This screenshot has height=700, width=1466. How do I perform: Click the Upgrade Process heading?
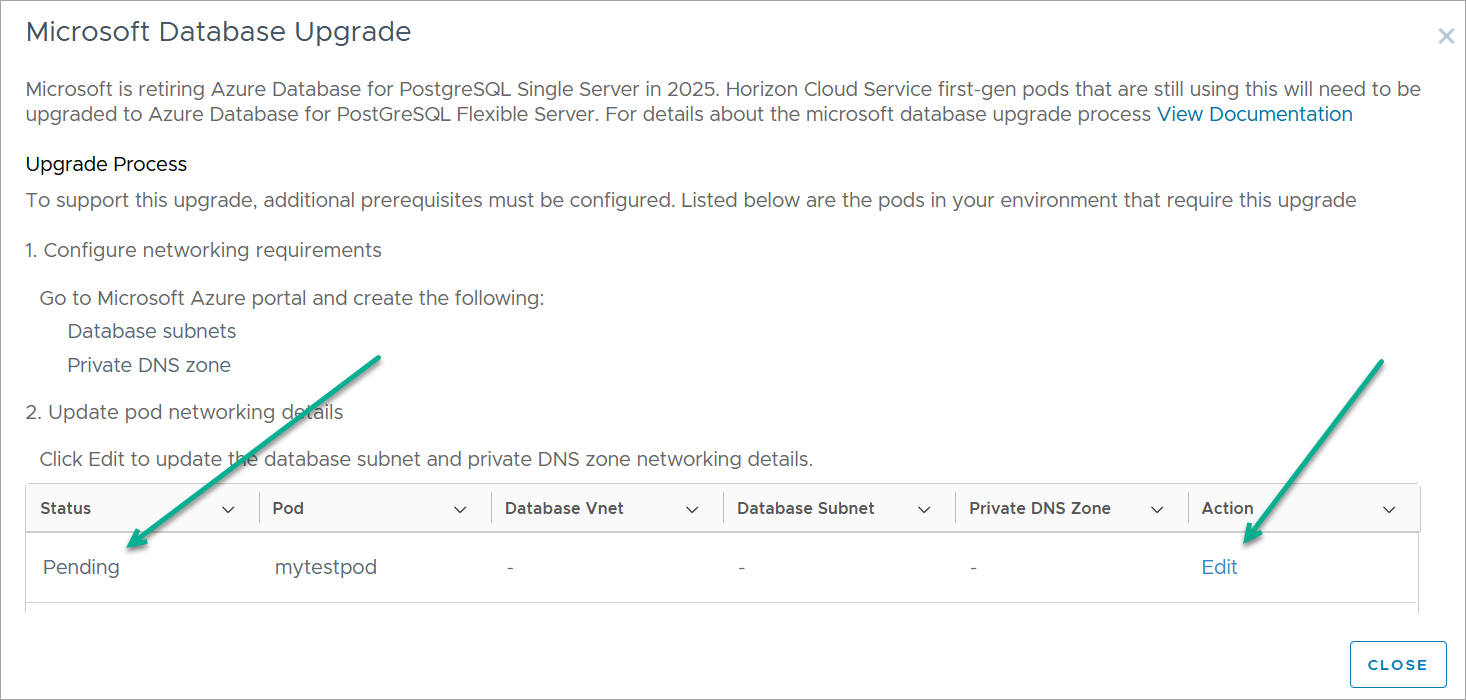click(x=107, y=164)
